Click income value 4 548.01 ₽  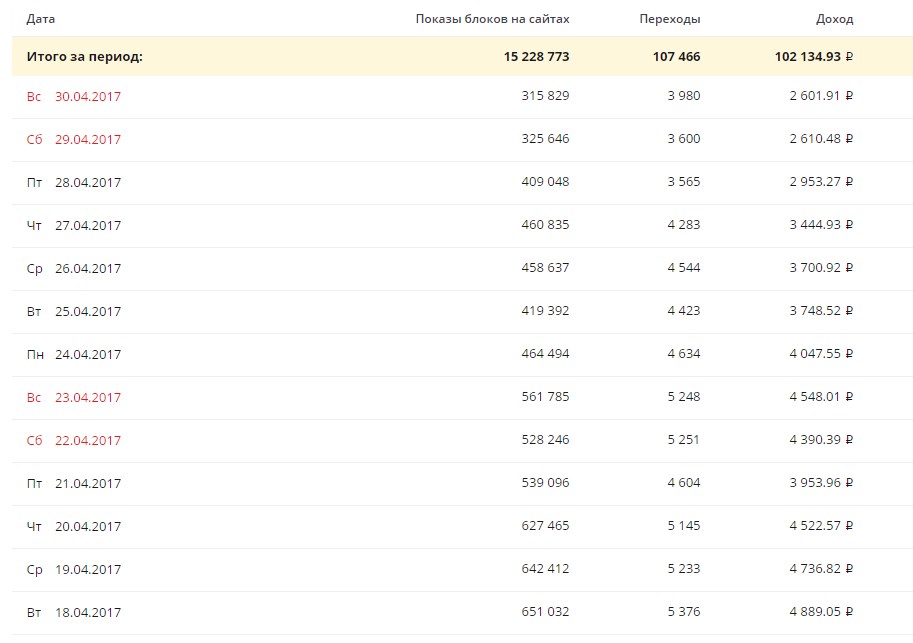pyautogui.click(x=821, y=397)
